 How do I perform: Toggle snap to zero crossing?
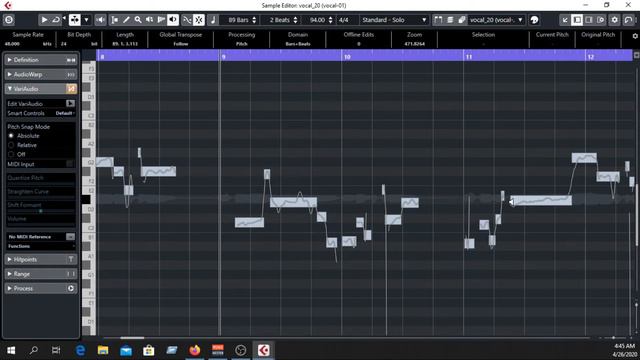(x=187, y=20)
